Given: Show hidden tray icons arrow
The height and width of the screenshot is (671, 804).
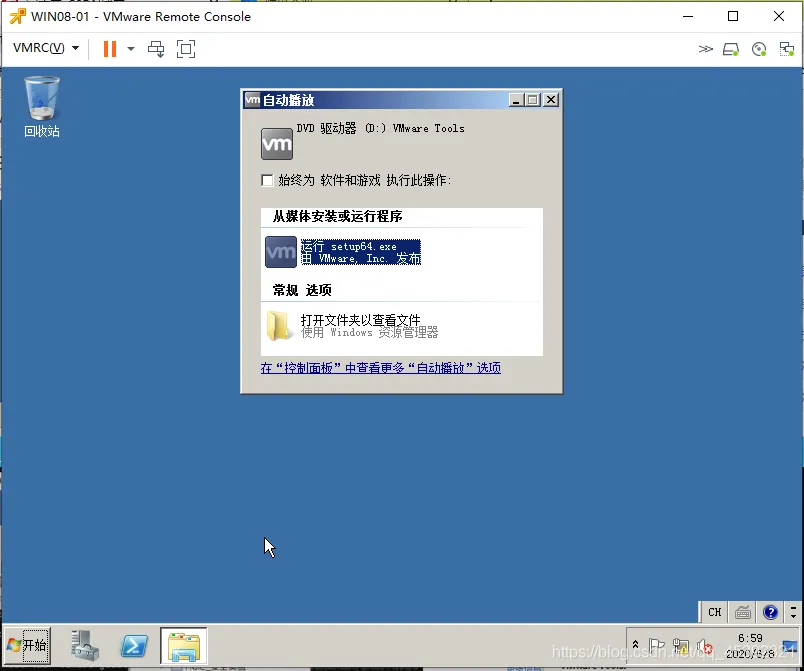Looking at the screenshot, I should click(x=635, y=645).
